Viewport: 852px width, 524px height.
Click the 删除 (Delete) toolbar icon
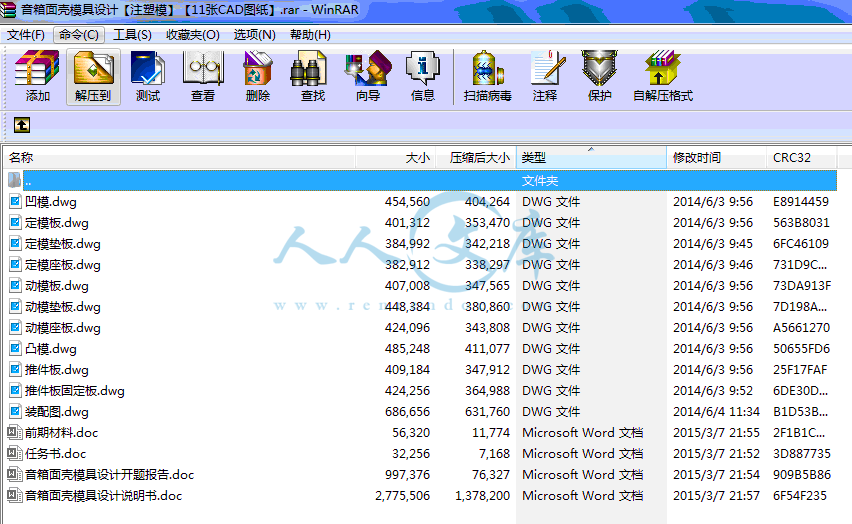(x=258, y=67)
